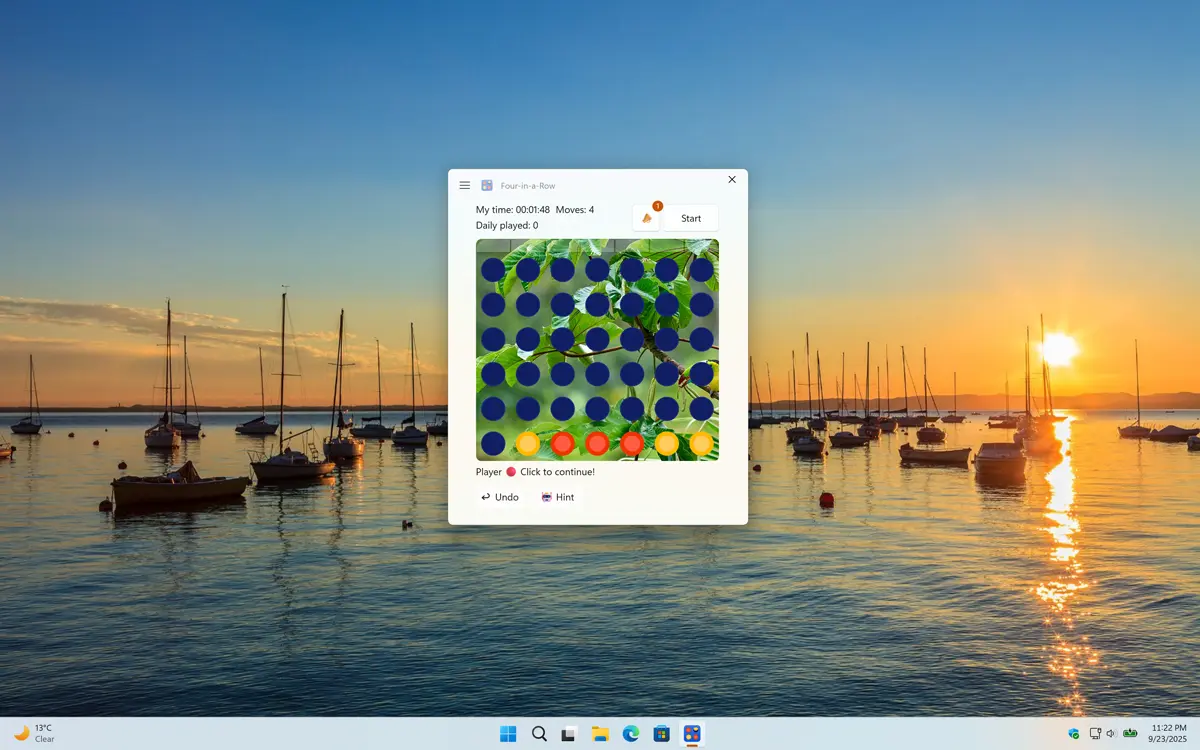Open Microsoft Edge from taskbar
This screenshot has height=750, width=1200.
[631, 734]
